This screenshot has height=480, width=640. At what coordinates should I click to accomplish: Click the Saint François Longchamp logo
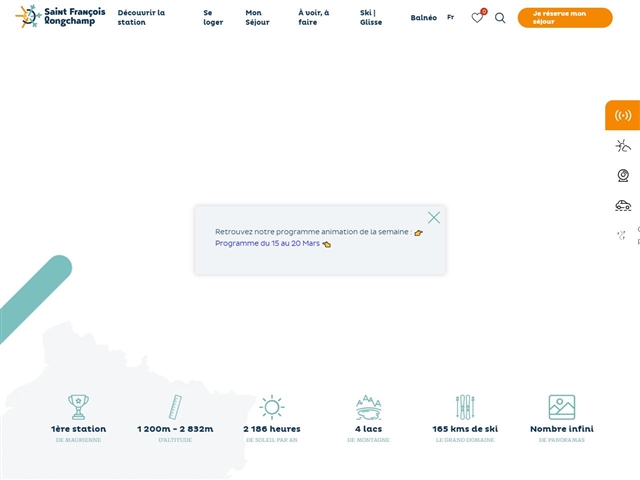pyautogui.click(x=60, y=17)
